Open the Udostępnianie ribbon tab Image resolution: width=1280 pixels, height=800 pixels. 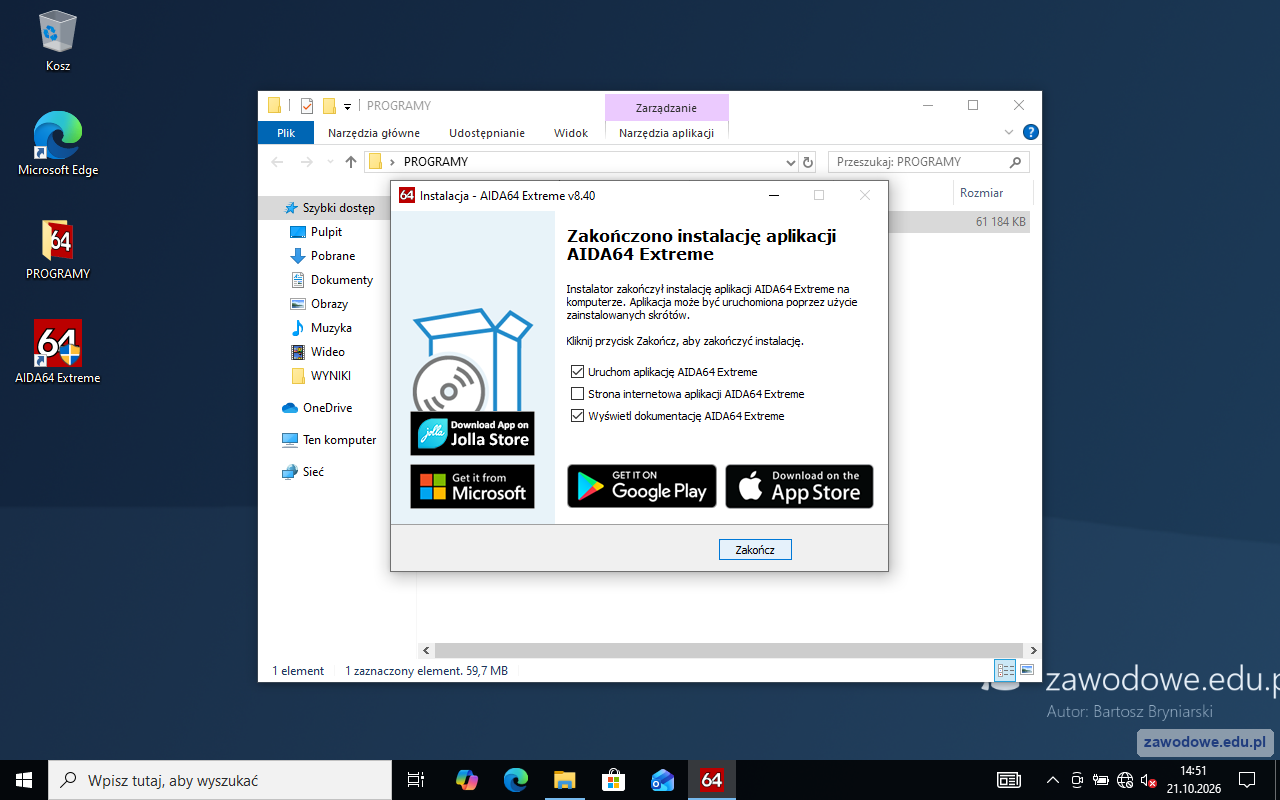point(487,133)
